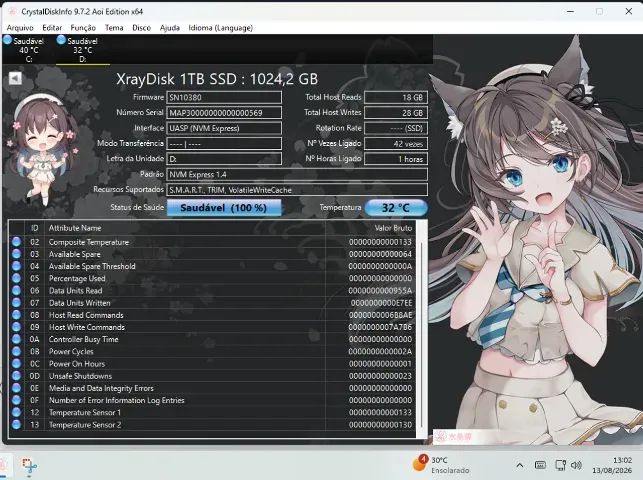Click the Total Host Writes value 28 GB
This screenshot has width=643, height=480.
[396, 113]
